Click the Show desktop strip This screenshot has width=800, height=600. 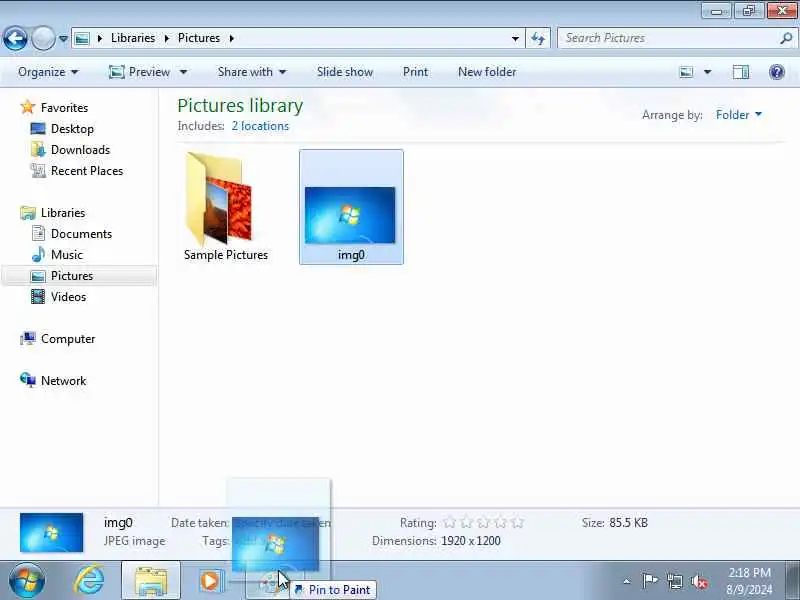point(794,581)
